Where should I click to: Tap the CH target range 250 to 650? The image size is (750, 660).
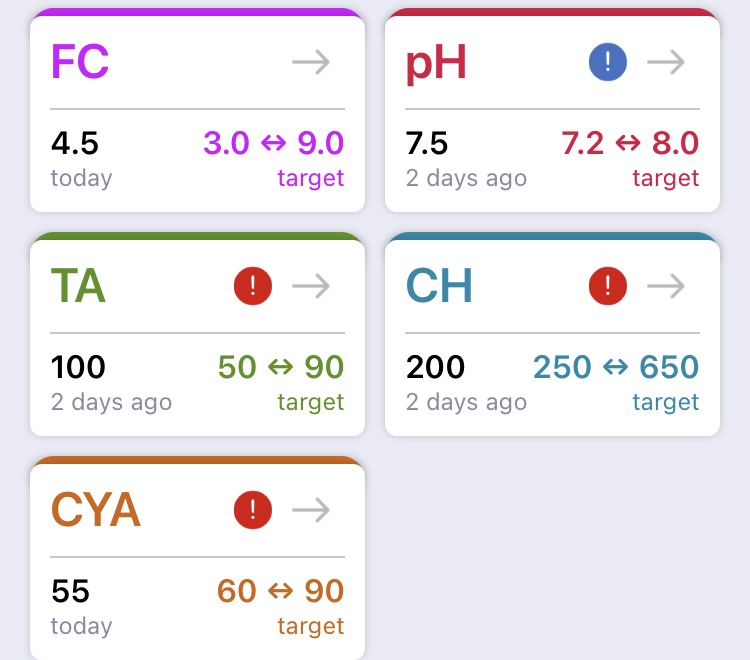pos(616,367)
